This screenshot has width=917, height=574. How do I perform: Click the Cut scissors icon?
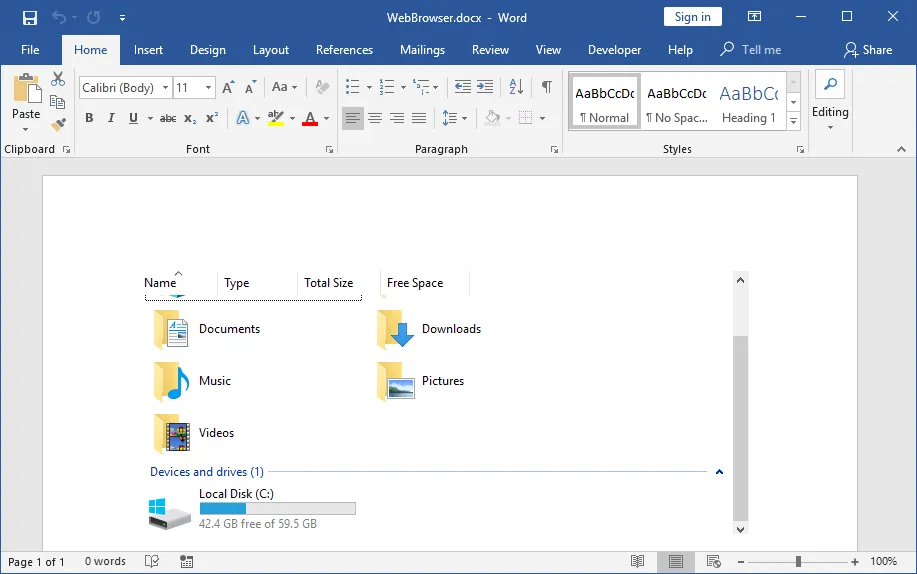click(x=58, y=78)
